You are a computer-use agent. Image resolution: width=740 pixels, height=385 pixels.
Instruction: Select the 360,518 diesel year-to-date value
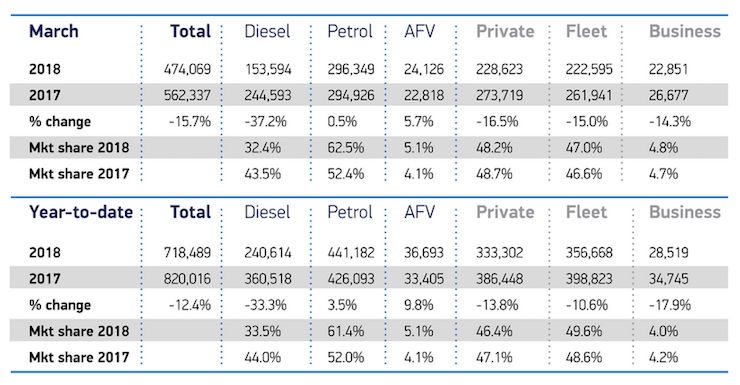pyautogui.click(x=268, y=279)
